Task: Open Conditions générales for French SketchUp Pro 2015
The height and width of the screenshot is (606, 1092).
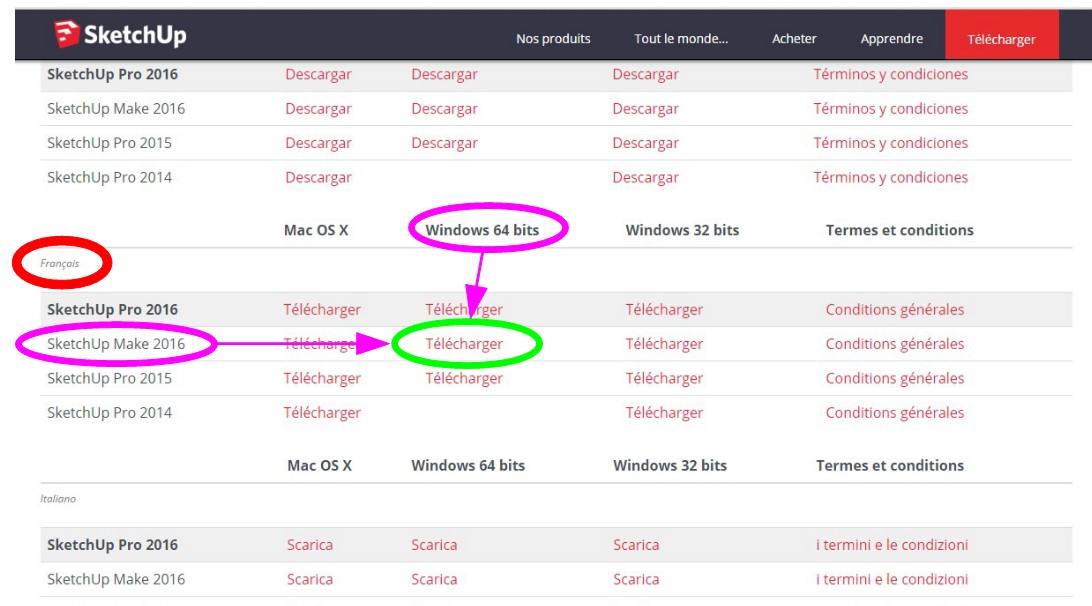Action: tap(895, 378)
